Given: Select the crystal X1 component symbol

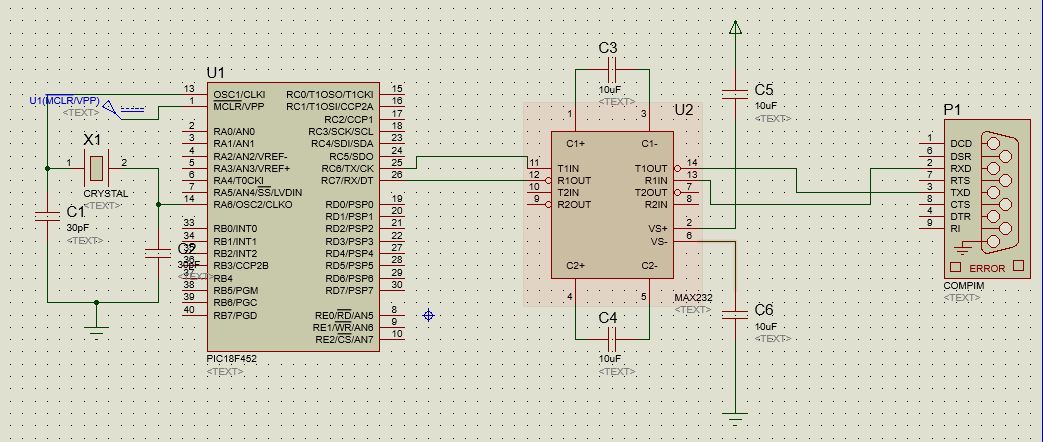Looking at the screenshot, I should point(97,168).
